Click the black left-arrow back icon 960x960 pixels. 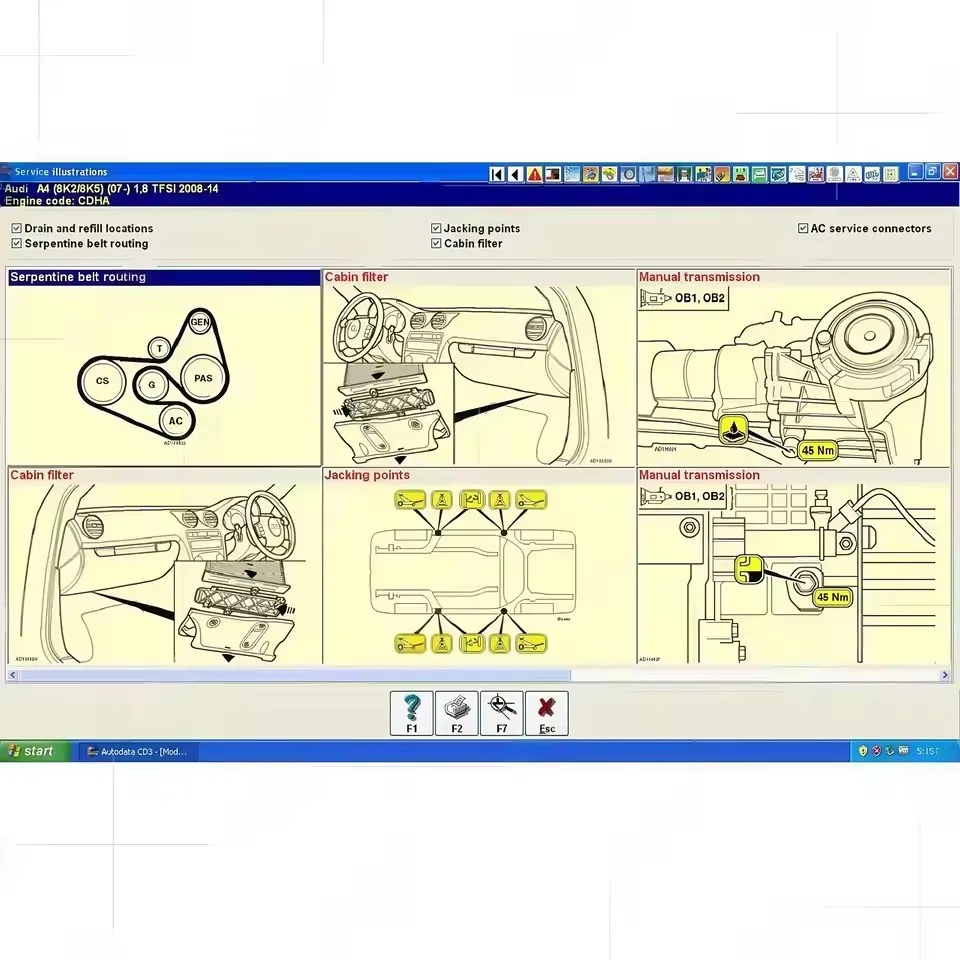click(x=516, y=174)
